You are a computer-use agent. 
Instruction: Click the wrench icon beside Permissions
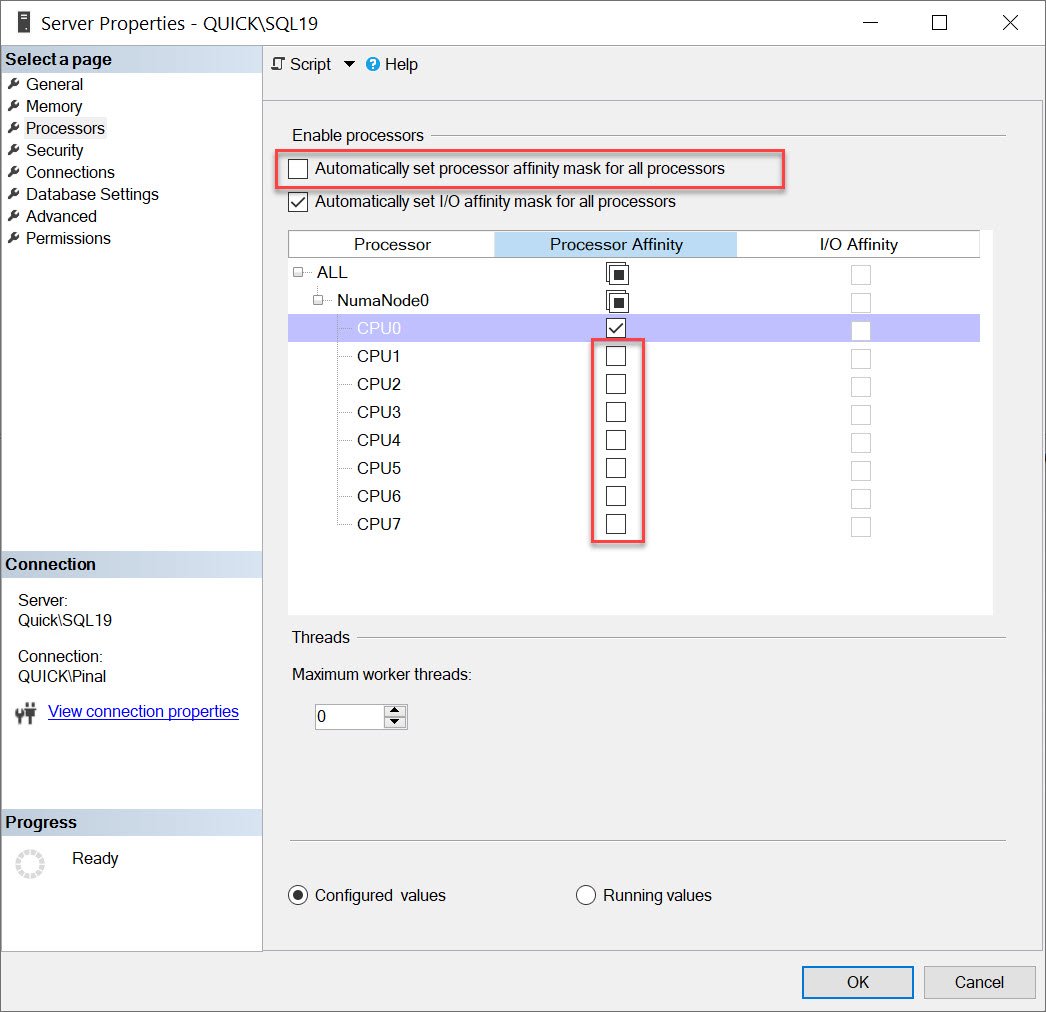14,238
